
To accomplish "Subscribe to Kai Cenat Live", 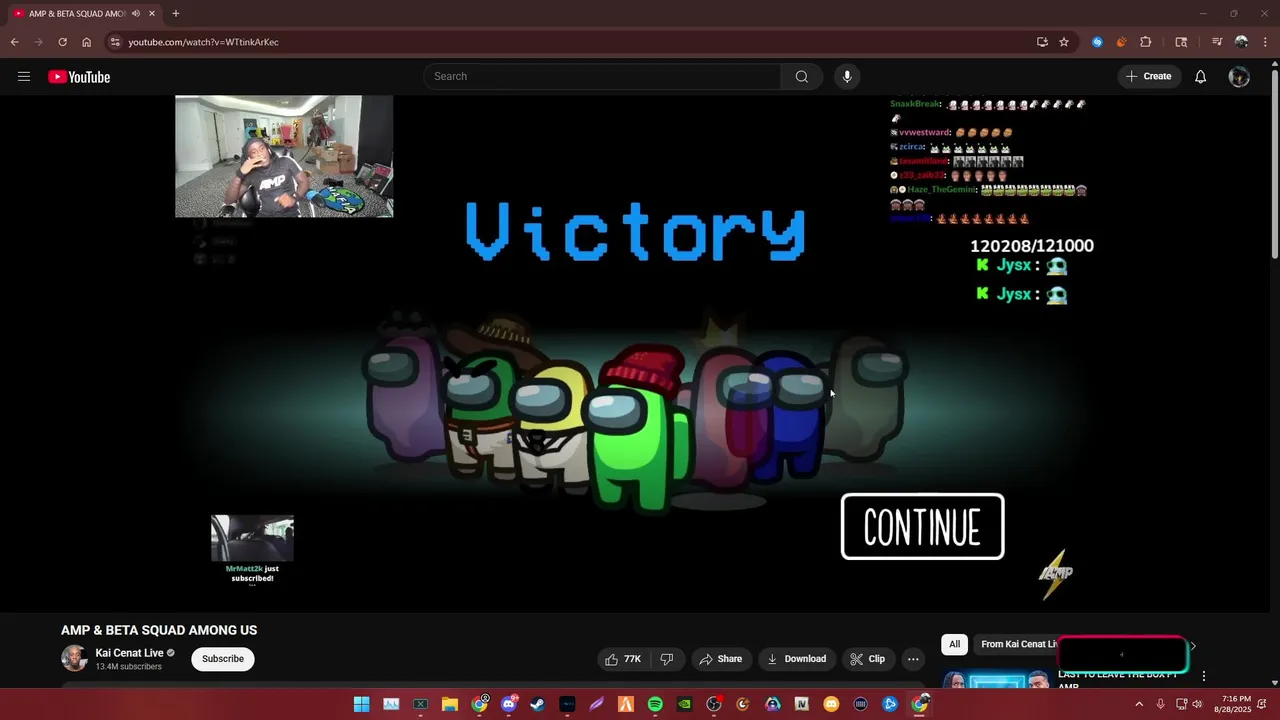I will tap(223, 659).
